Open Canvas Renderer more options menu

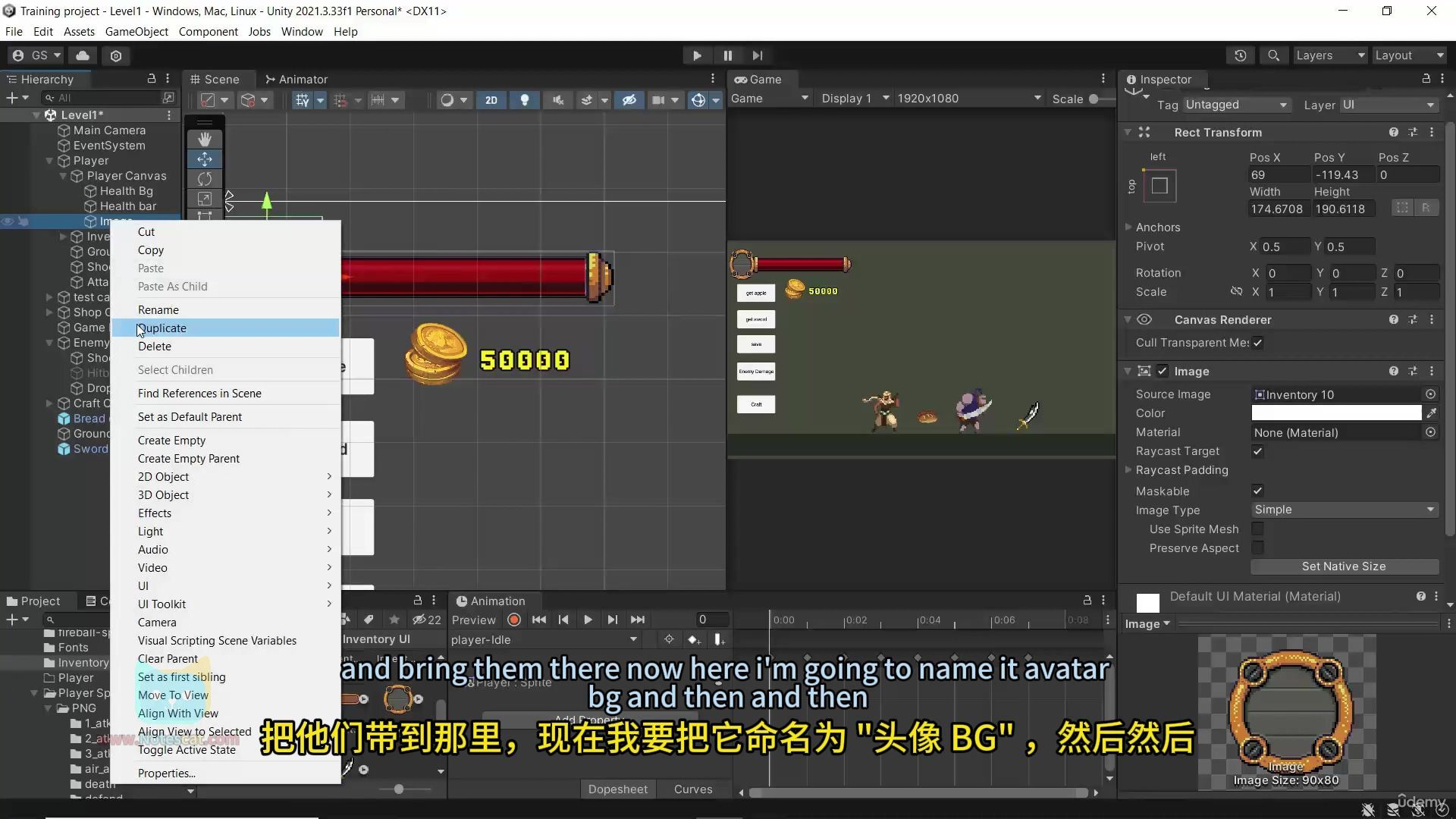coord(1432,319)
